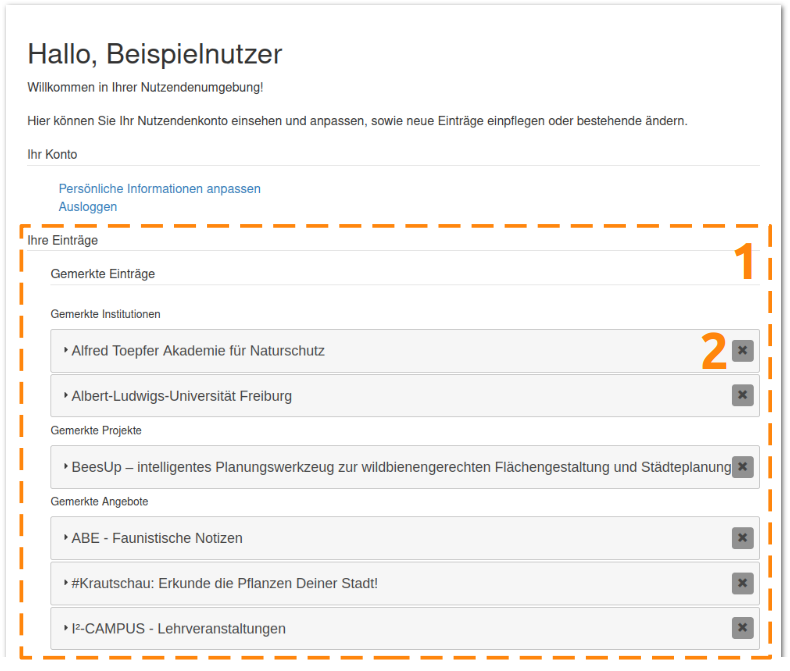Expand Albert-Ludwigs-Universität Freiburg entry arrow

point(65,395)
